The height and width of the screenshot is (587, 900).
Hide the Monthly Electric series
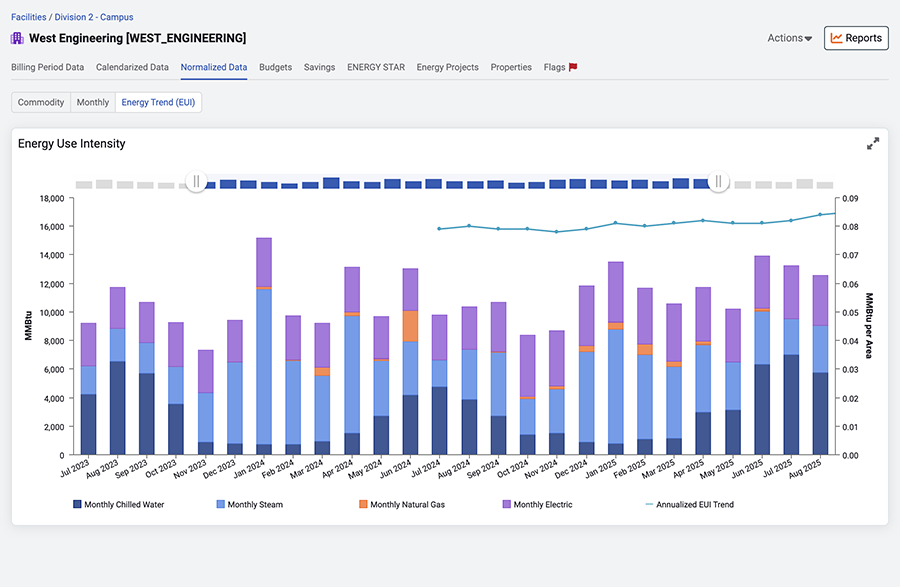point(537,504)
